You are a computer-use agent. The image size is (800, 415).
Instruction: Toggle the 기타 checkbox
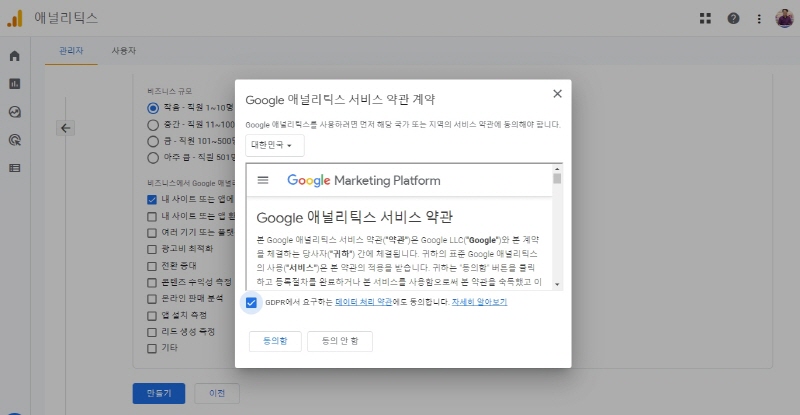tap(152, 349)
